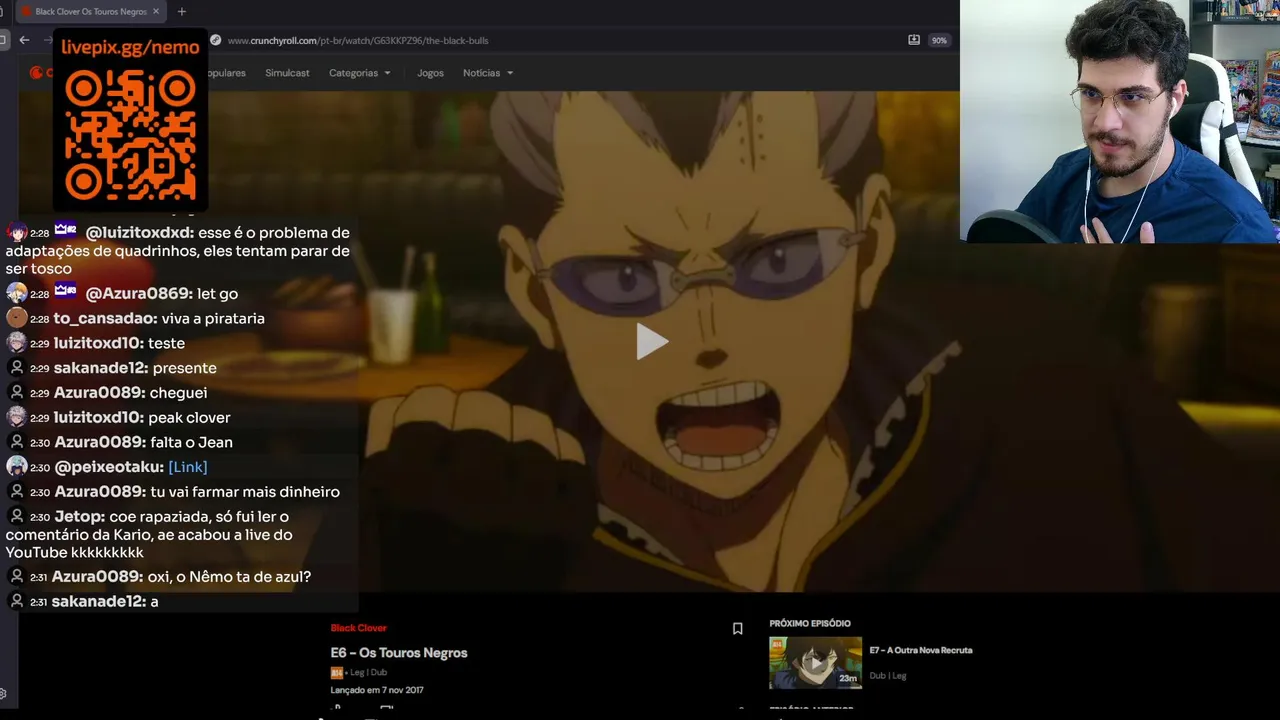Add episode to watchlist bookmark icon

[737, 629]
